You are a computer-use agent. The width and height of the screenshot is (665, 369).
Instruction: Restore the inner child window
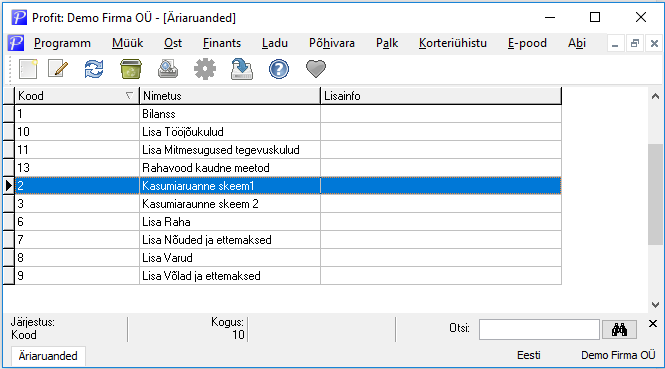point(635,44)
